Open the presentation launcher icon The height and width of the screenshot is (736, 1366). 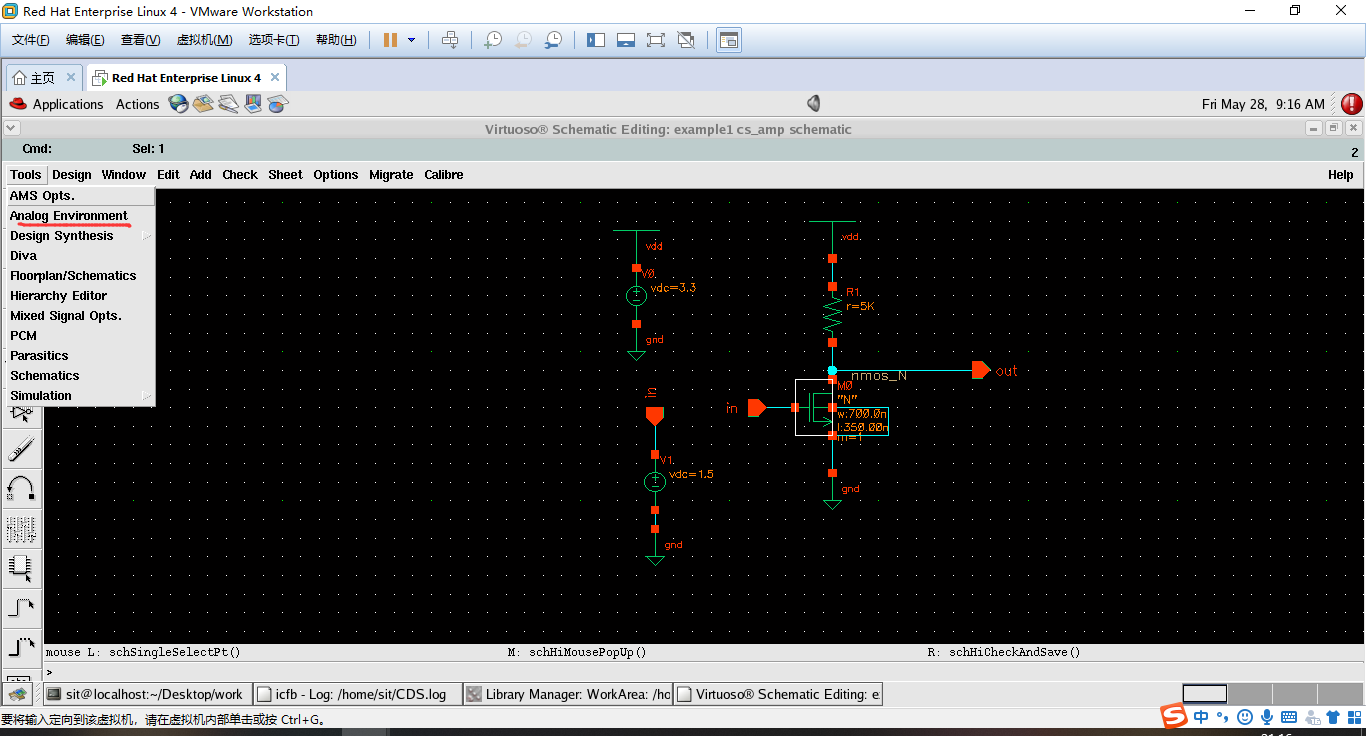tap(253, 103)
